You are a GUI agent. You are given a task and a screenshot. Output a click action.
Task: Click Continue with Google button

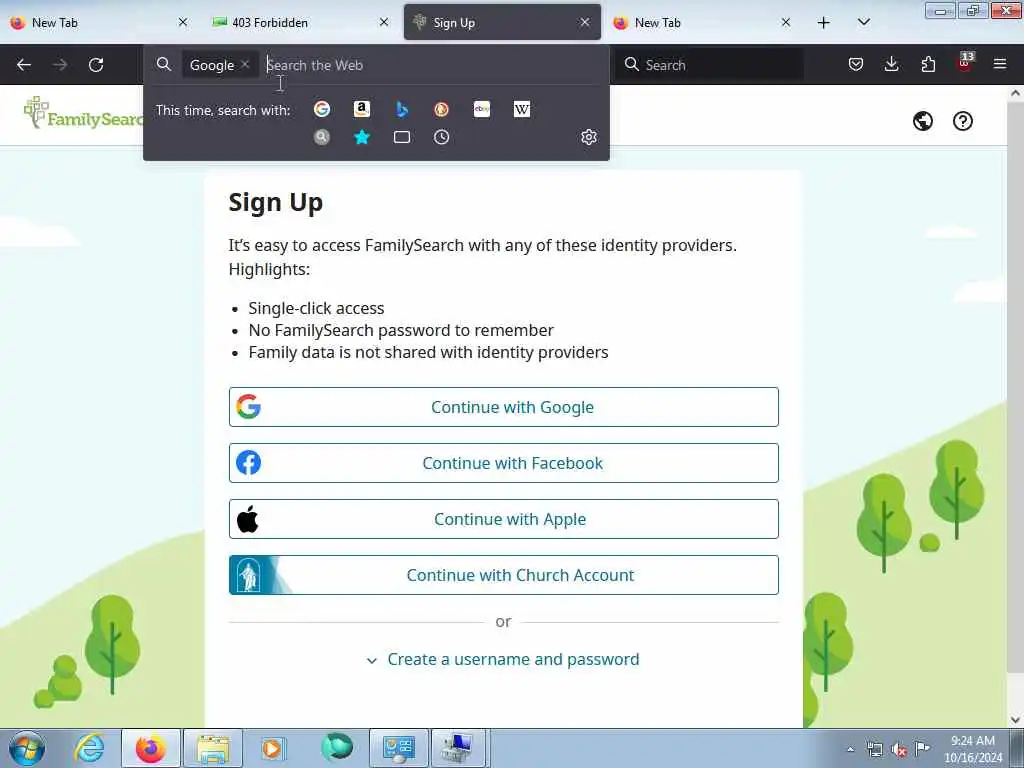504,407
